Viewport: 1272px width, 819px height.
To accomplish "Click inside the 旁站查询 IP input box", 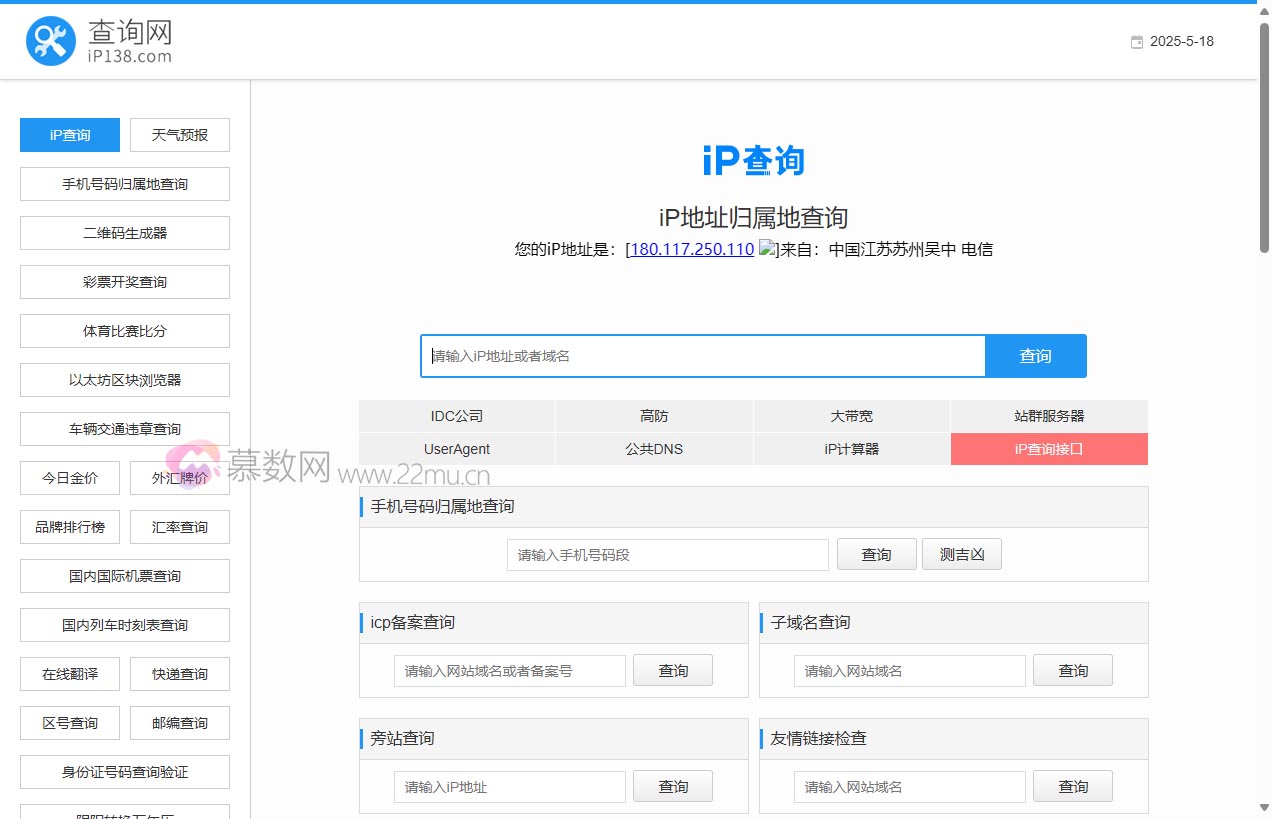I will (x=509, y=786).
